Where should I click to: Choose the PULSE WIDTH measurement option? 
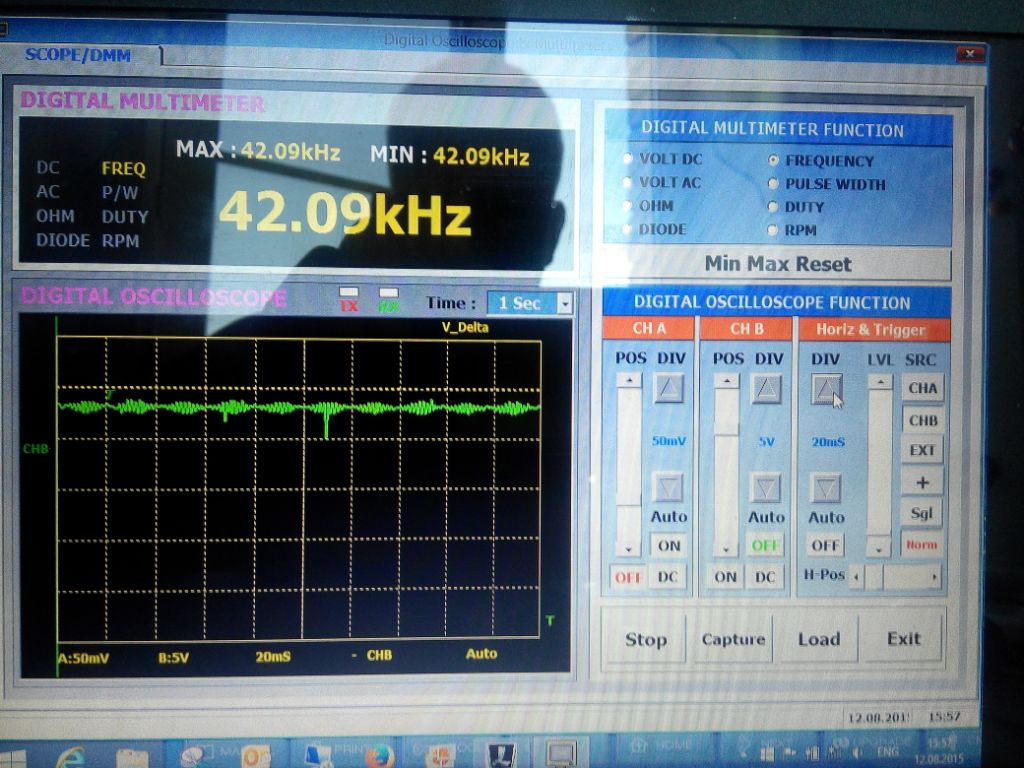click(773, 184)
